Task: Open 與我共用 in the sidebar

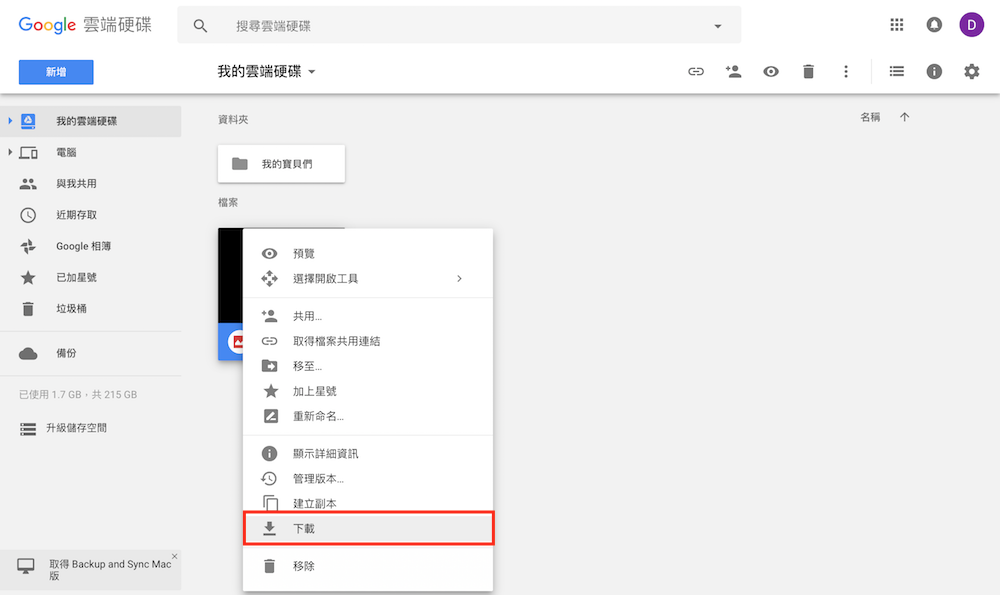Action: click(x=91, y=184)
